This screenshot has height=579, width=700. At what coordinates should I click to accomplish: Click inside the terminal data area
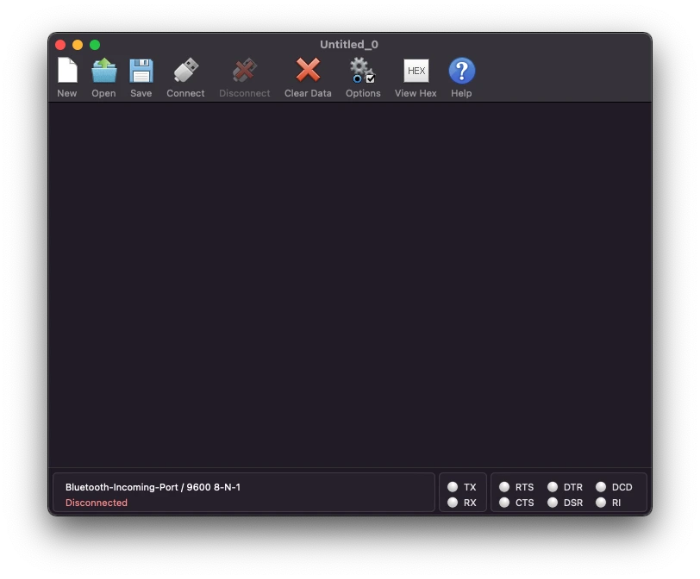350,285
